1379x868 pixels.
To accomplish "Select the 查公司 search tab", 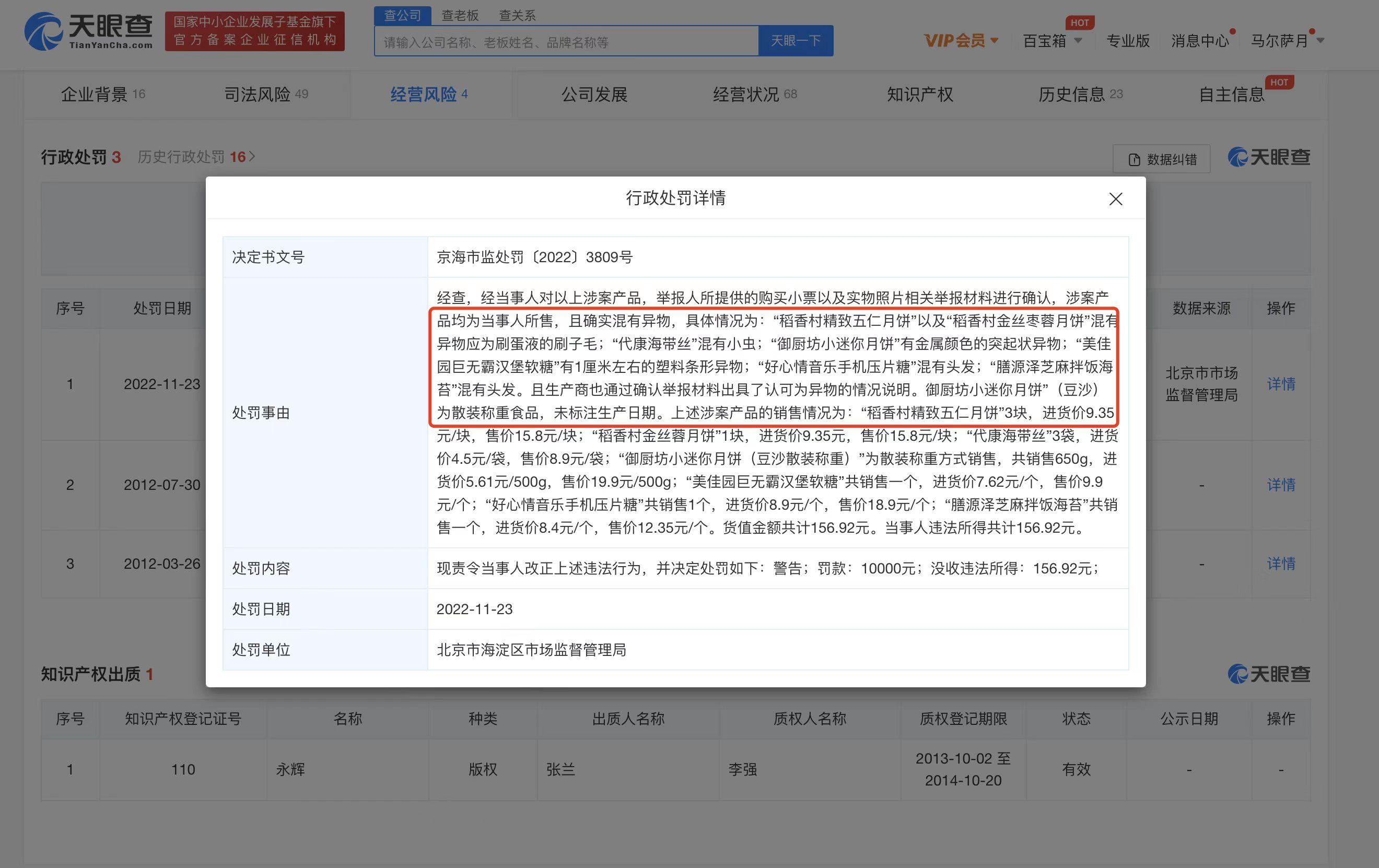I will pos(403,16).
